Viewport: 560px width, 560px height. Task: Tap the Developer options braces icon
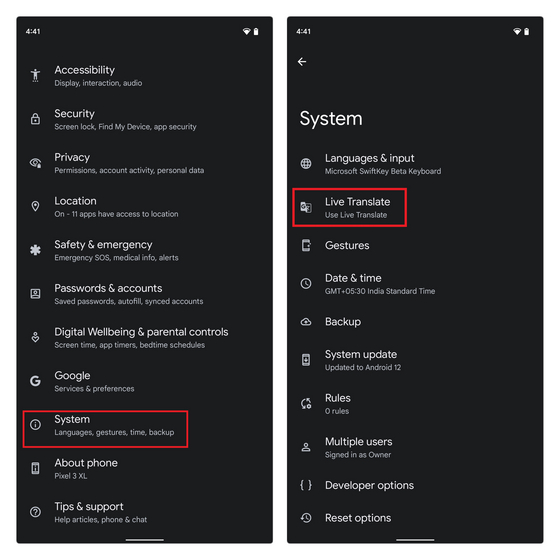pyautogui.click(x=306, y=485)
